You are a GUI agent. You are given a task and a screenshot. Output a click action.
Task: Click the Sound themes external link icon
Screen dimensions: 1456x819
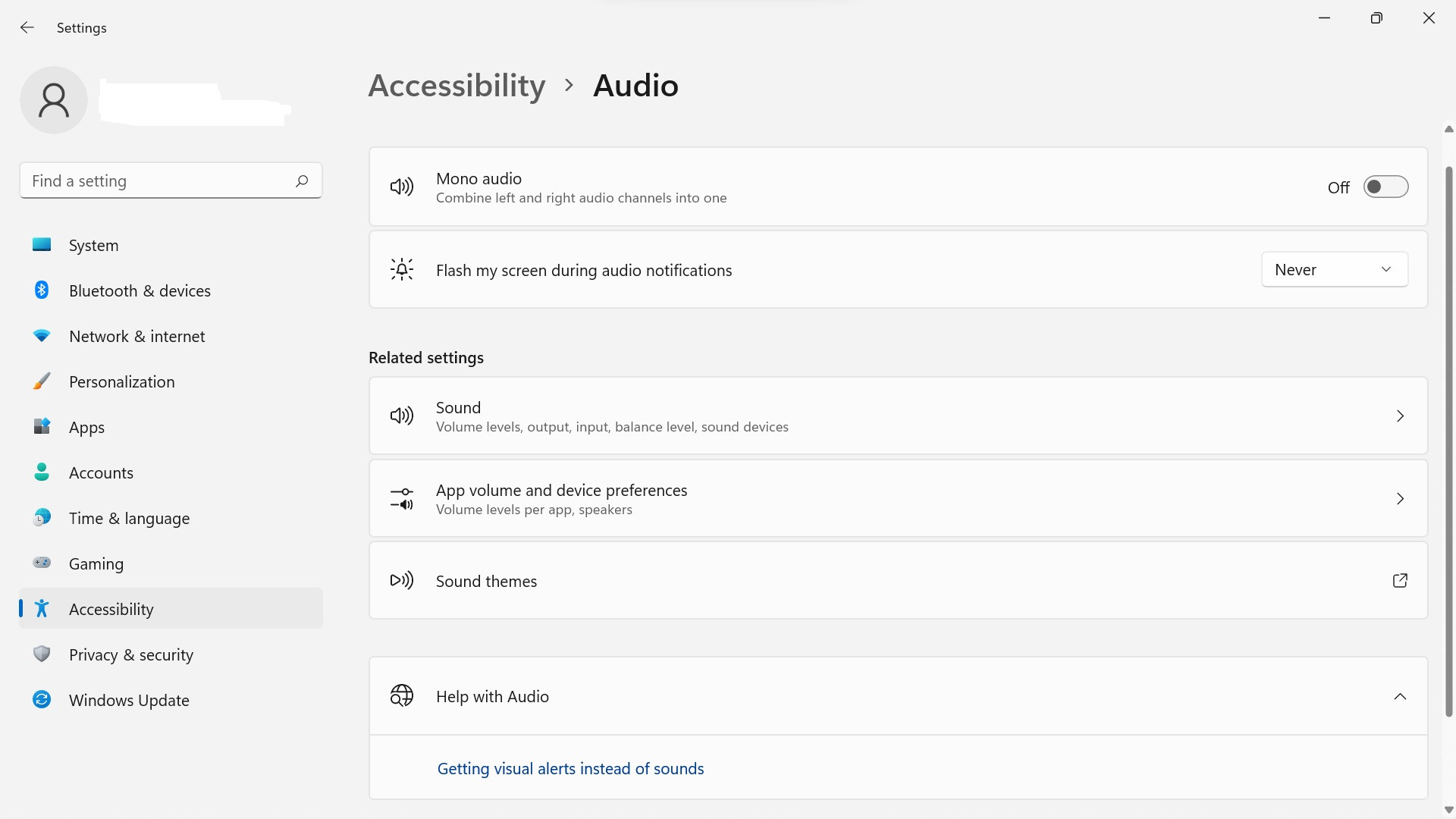pyautogui.click(x=1400, y=580)
